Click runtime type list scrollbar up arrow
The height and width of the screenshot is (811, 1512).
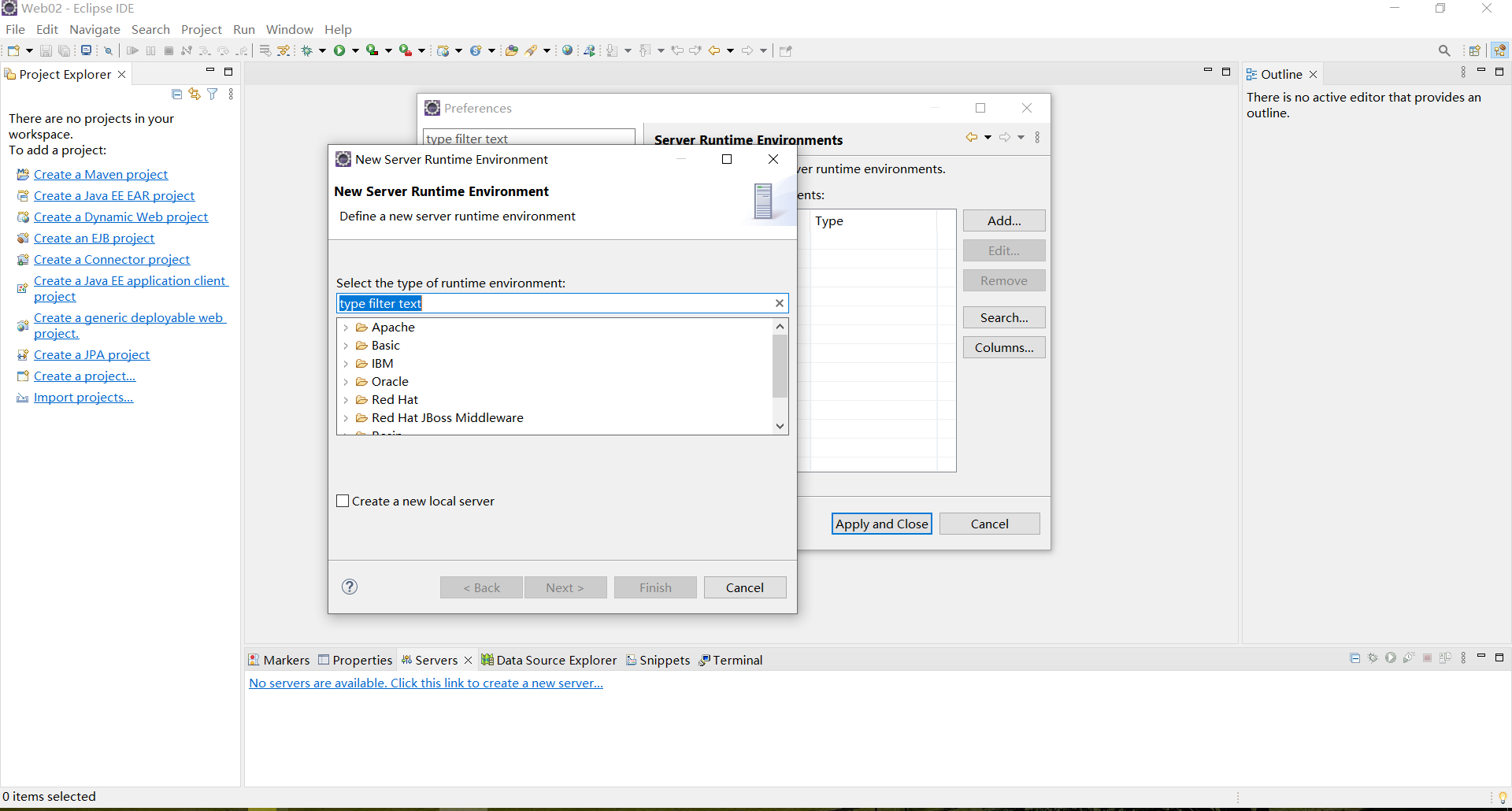(780, 326)
